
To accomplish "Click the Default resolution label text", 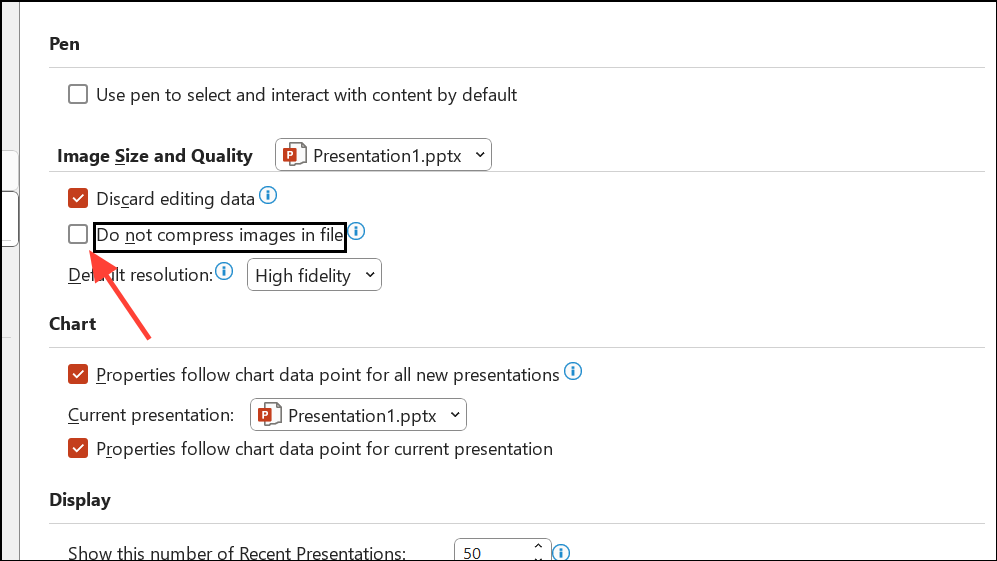I will click(140, 274).
